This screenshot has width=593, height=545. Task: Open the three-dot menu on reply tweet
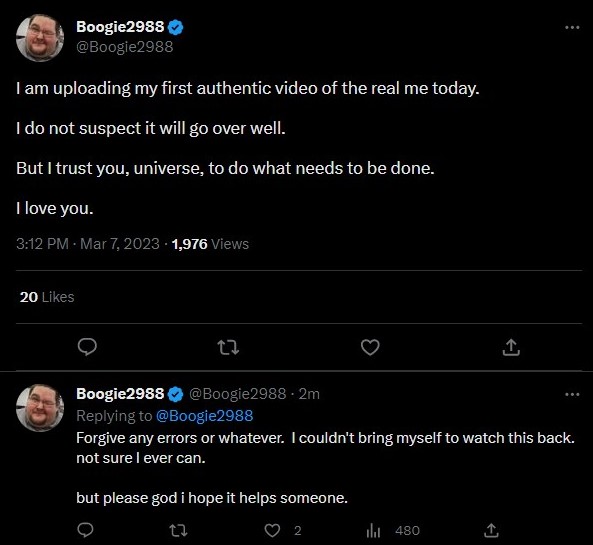point(572,394)
